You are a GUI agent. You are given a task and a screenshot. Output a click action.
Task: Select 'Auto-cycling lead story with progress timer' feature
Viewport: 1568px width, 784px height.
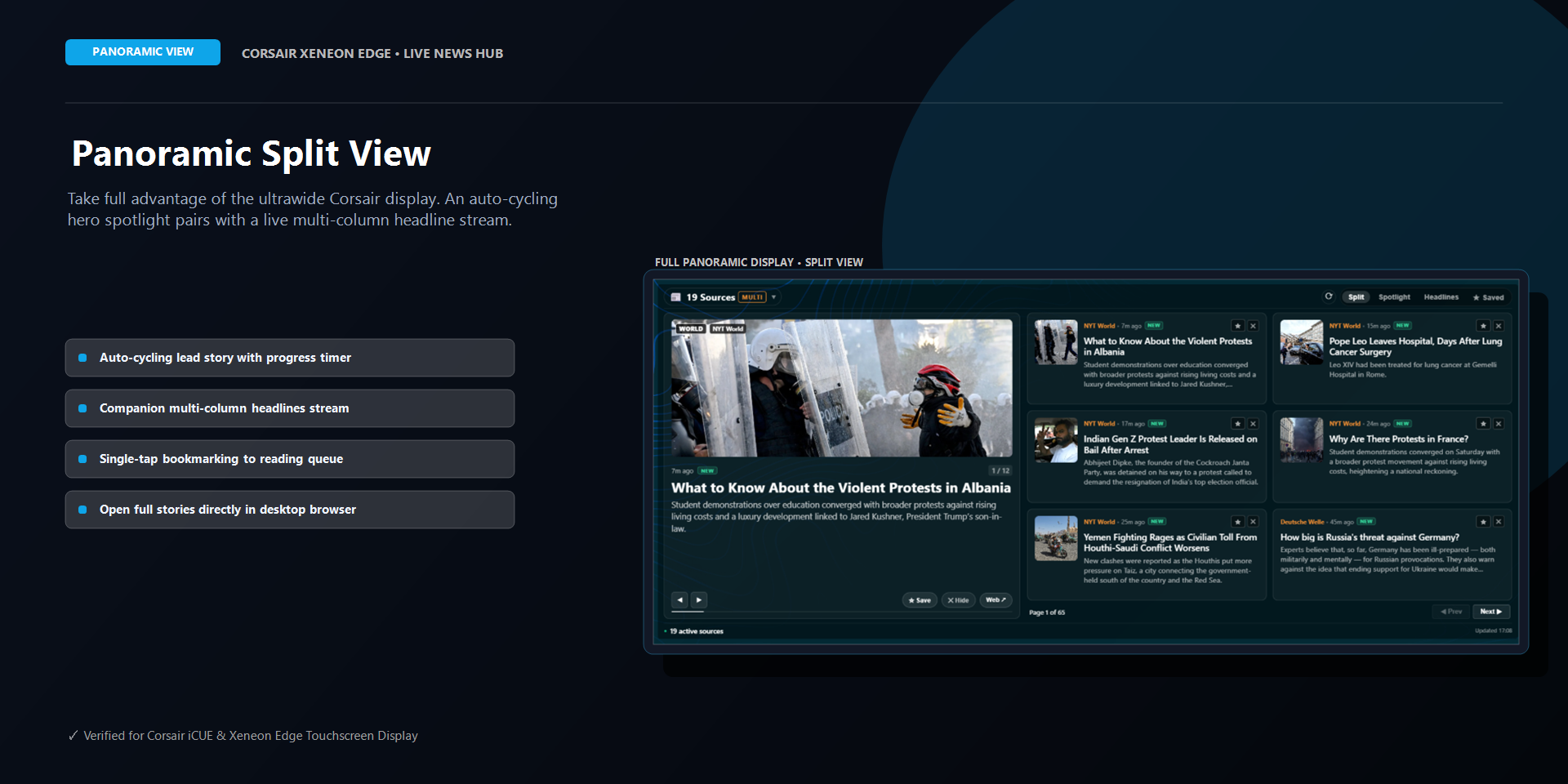click(x=290, y=358)
